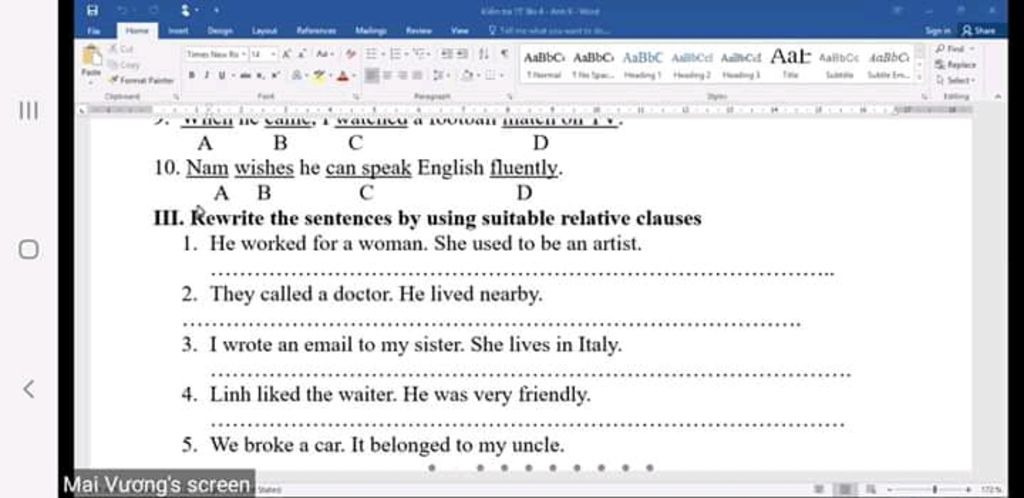
Task: Apply paragraph shading
Action: 469,76
